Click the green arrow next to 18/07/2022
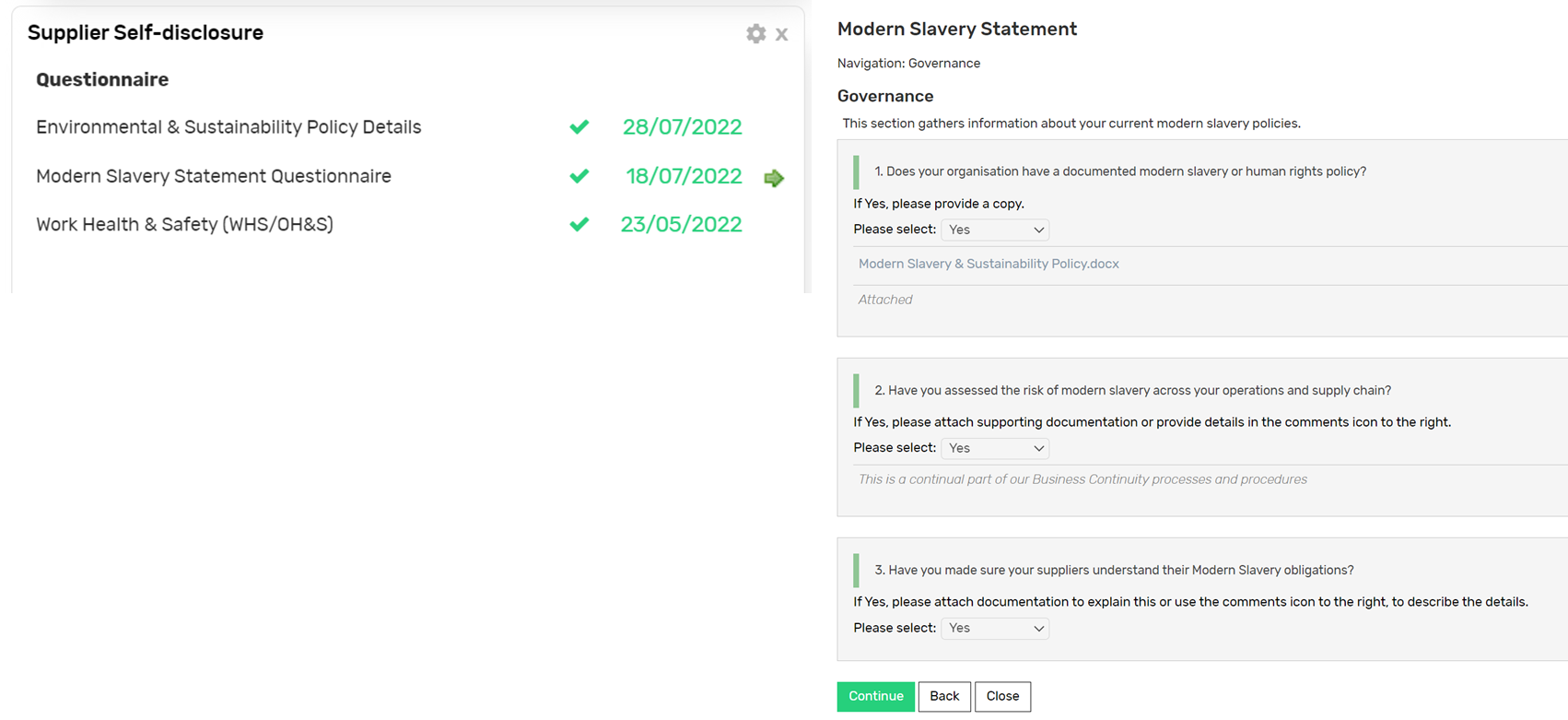This screenshot has height=720, width=1568. [x=774, y=178]
